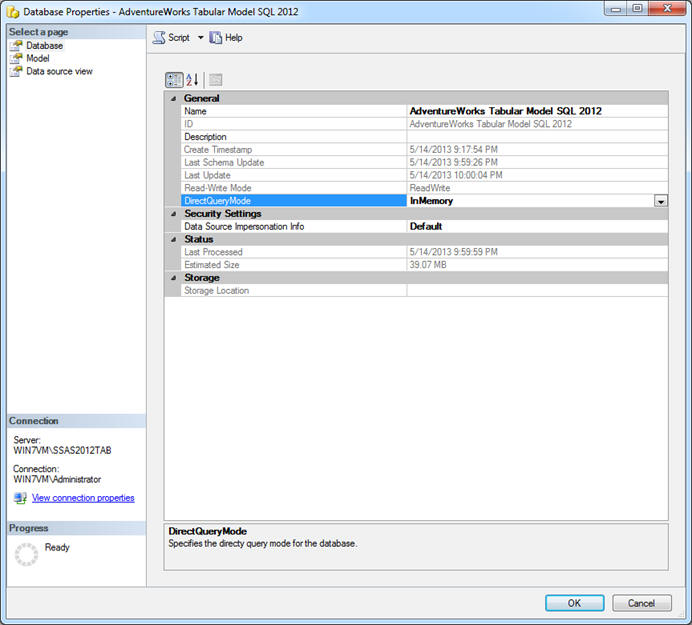The height and width of the screenshot is (625, 692).
Task: Click the Help toolbar button
Action: click(x=226, y=38)
